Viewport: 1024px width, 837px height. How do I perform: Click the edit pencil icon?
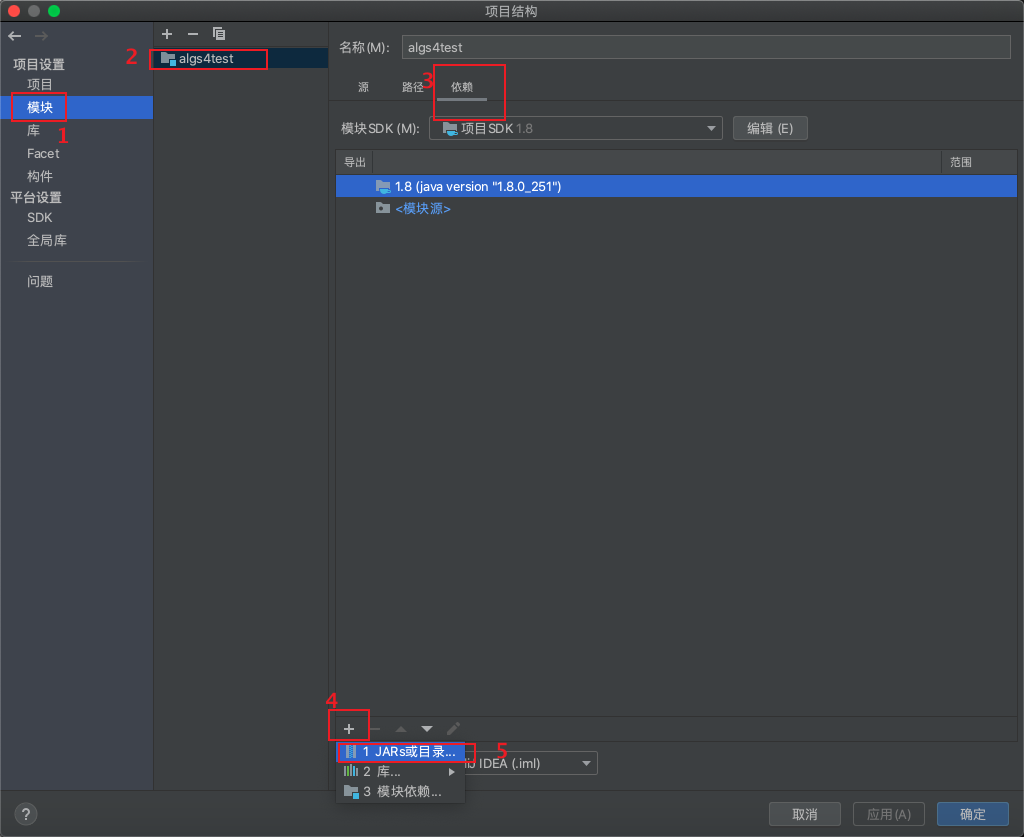click(453, 729)
